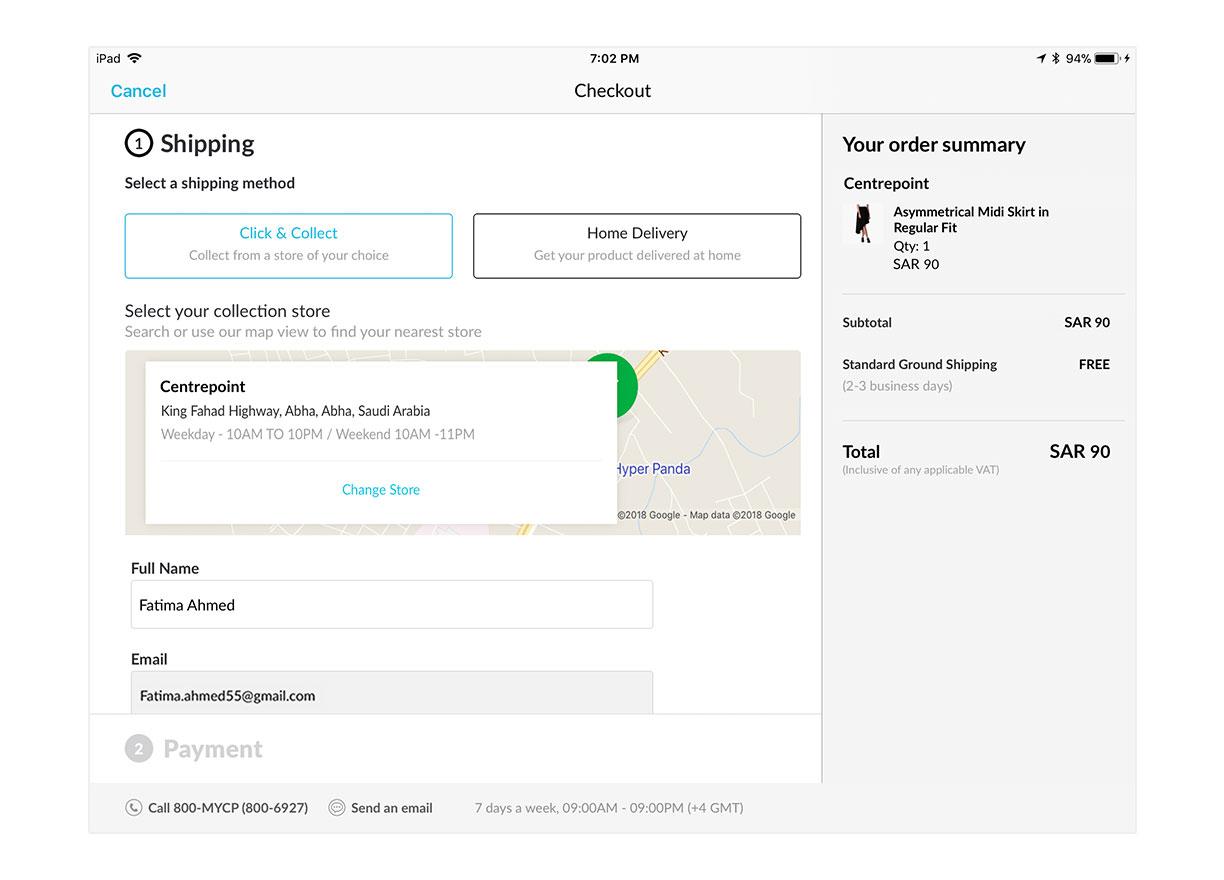The image size is (1224, 880).
Task: Click the location arrow icon in the status bar
Action: coord(1041,58)
